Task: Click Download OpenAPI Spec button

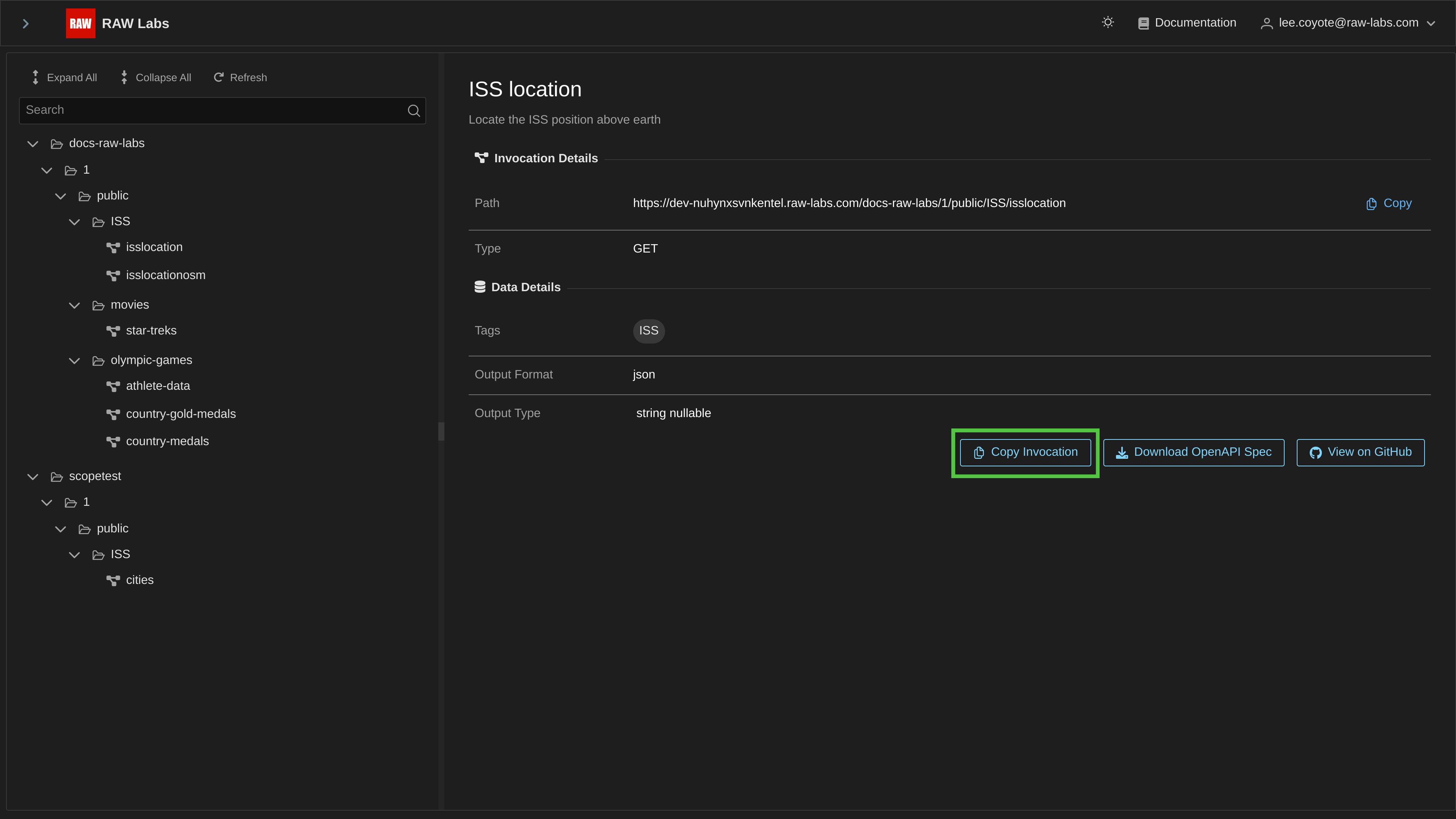Action: coord(1193,453)
